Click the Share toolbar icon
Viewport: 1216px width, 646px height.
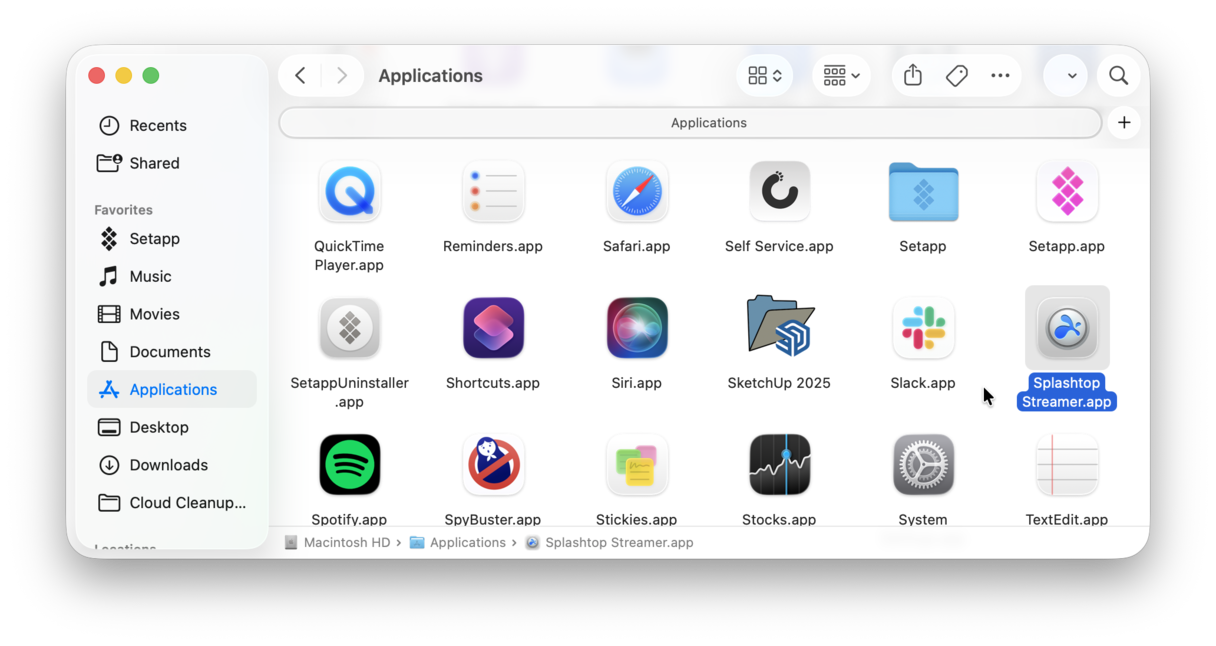[x=913, y=75]
